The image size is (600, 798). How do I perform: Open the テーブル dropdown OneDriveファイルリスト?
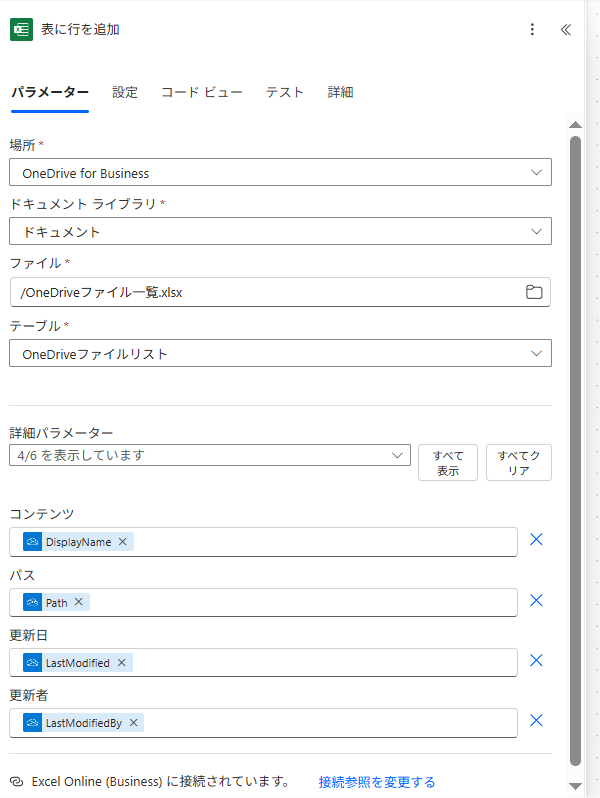[x=280, y=354]
